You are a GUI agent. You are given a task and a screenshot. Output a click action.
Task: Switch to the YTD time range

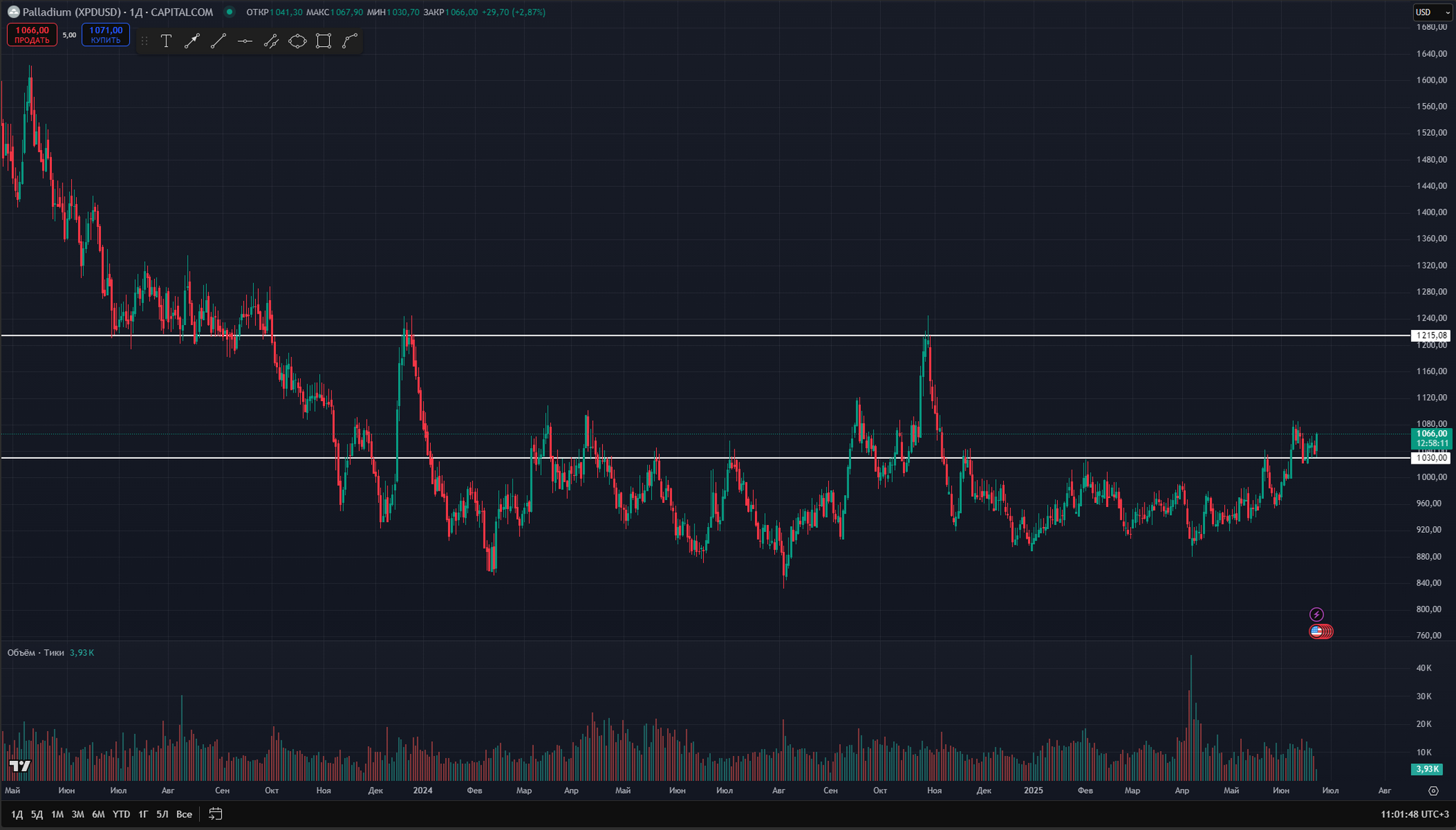point(122,814)
